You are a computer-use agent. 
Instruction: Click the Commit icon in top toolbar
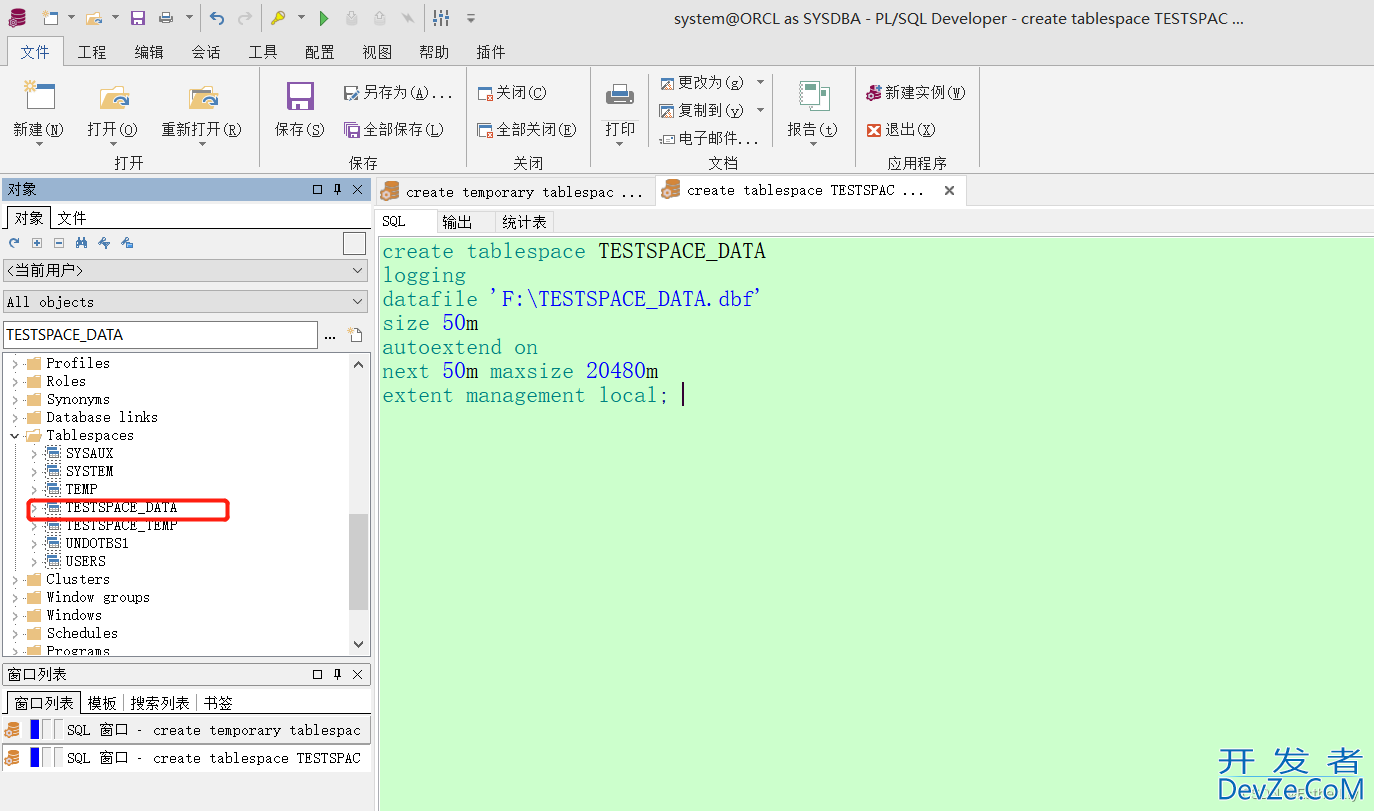pos(352,18)
